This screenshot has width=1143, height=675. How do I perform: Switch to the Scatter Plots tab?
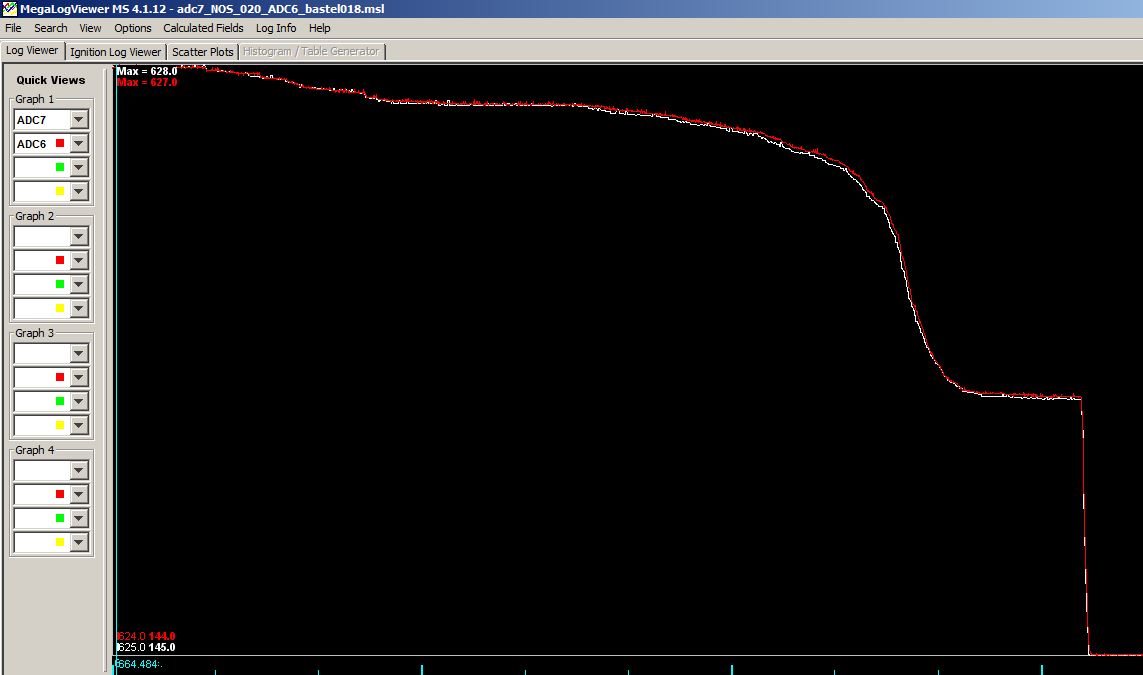pos(203,52)
